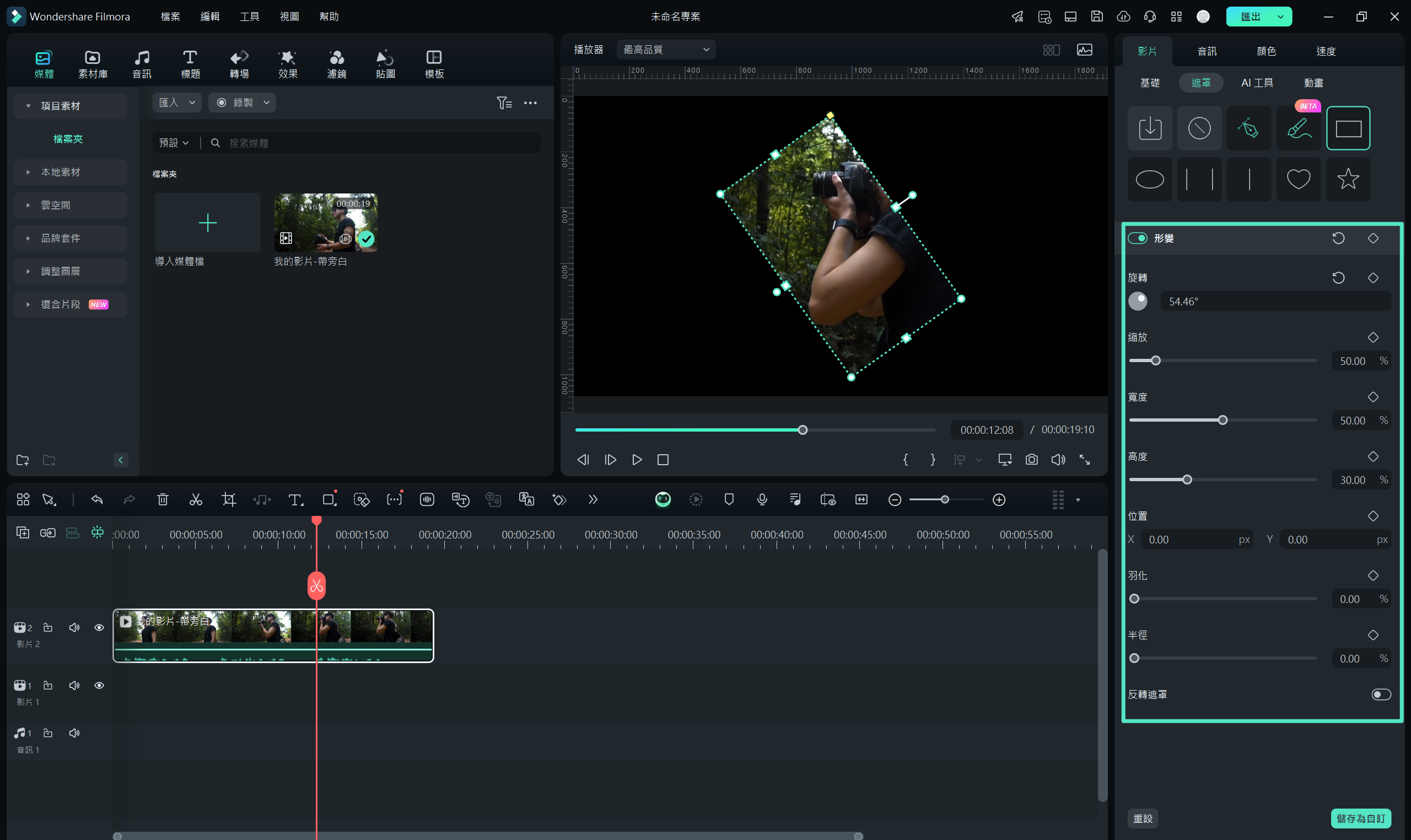Open the 錄製 record dropdown

click(241, 103)
